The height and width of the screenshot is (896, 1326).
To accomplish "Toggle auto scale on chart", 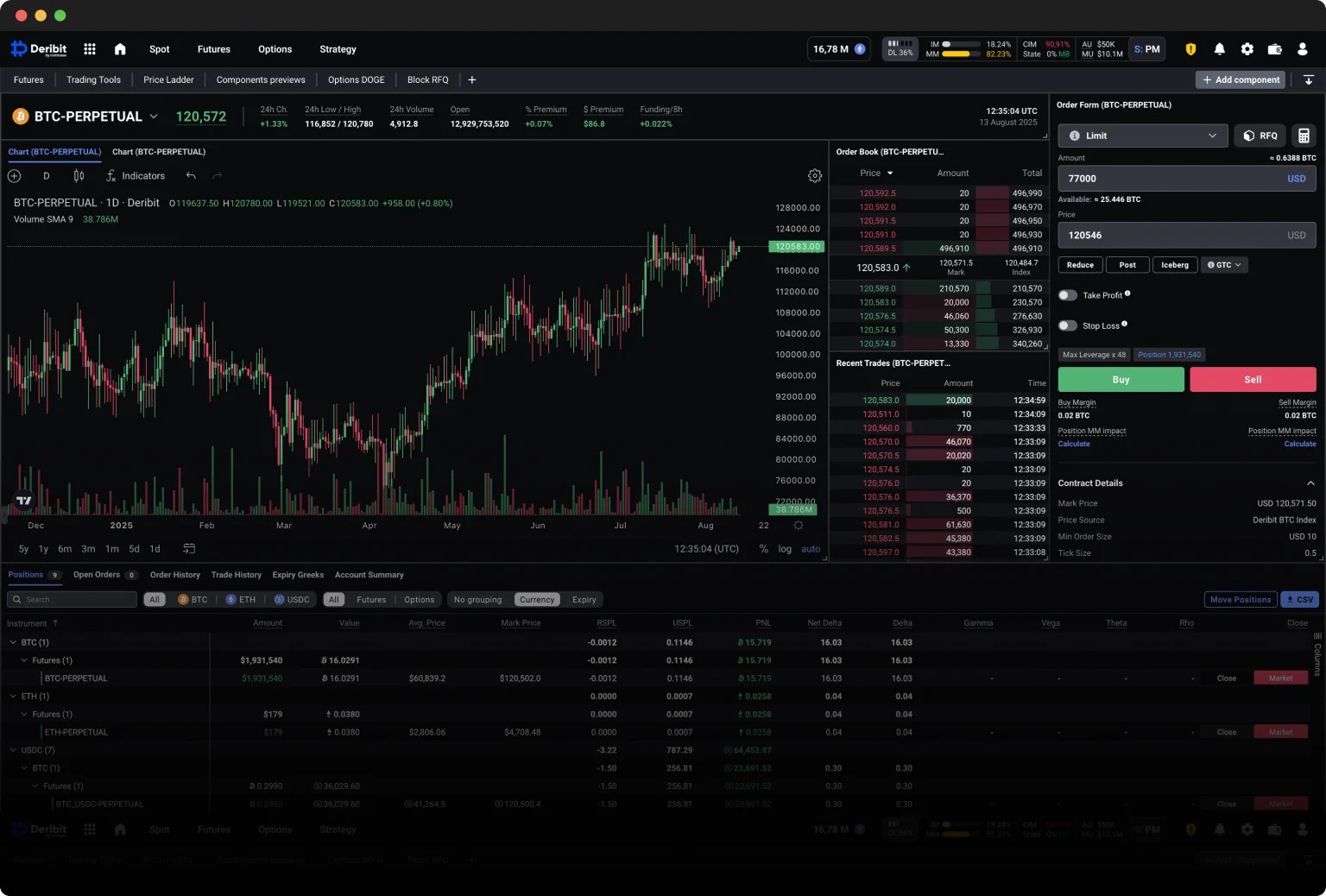I will (811, 549).
